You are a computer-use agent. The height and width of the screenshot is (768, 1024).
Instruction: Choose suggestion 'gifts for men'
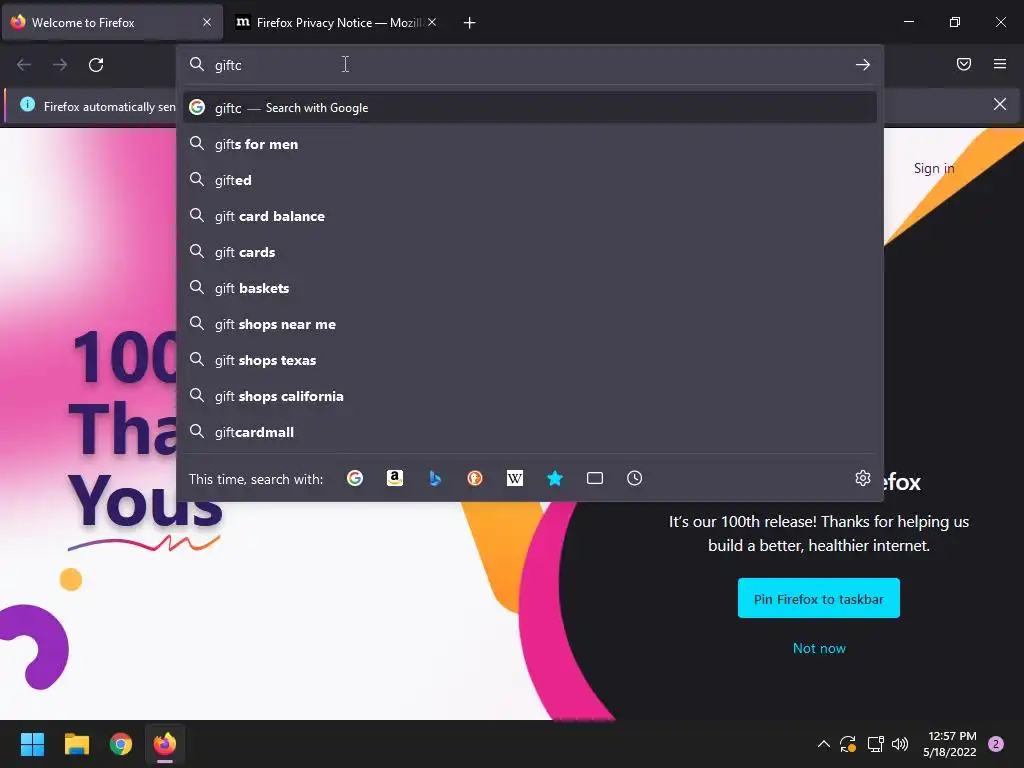pos(530,144)
